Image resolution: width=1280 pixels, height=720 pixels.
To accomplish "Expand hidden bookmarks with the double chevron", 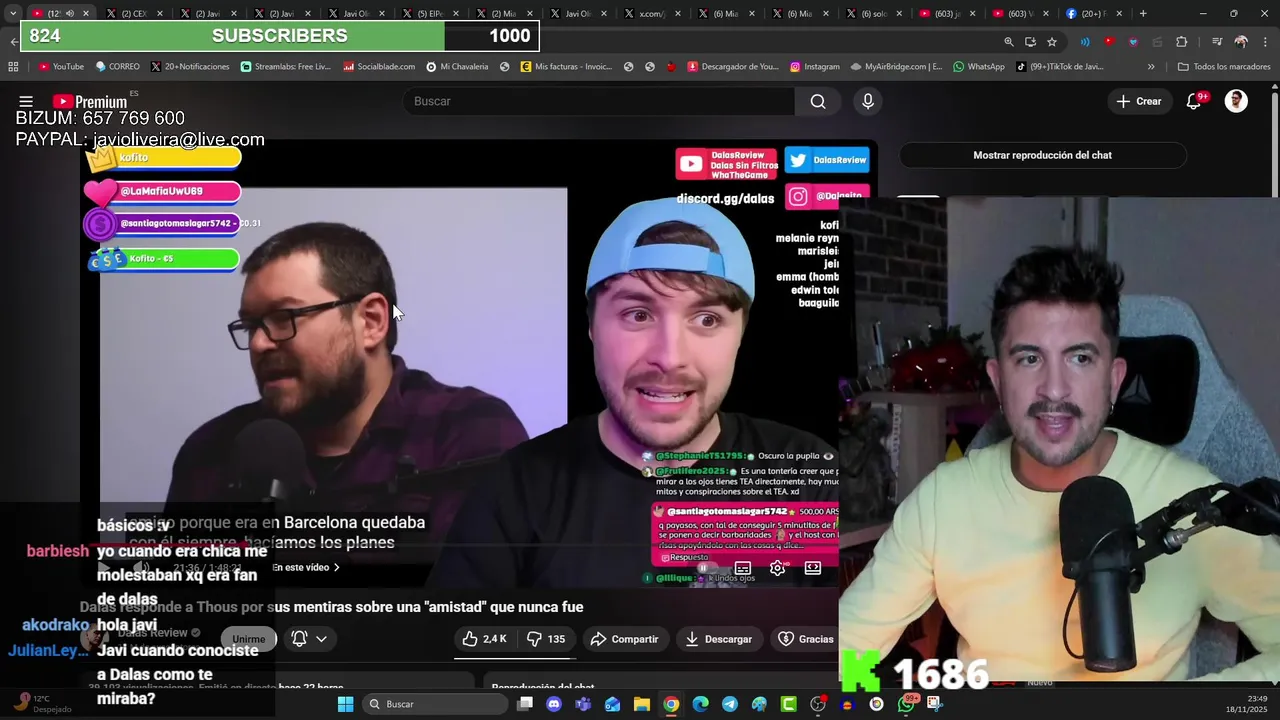I will (x=1151, y=67).
